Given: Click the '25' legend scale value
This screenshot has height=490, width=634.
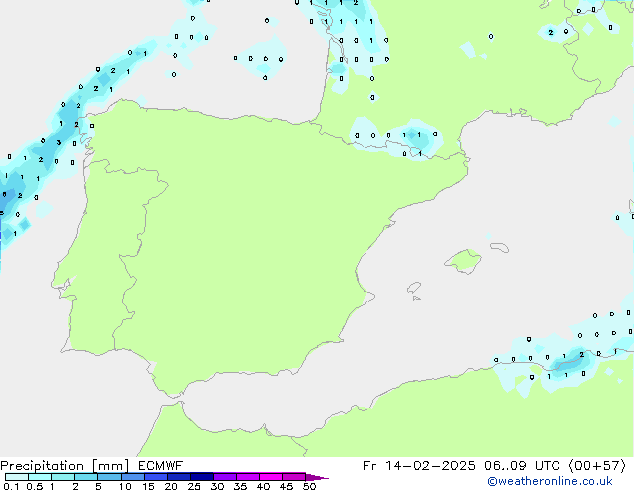Looking at the screenshot, I should [x=194, y=486].
